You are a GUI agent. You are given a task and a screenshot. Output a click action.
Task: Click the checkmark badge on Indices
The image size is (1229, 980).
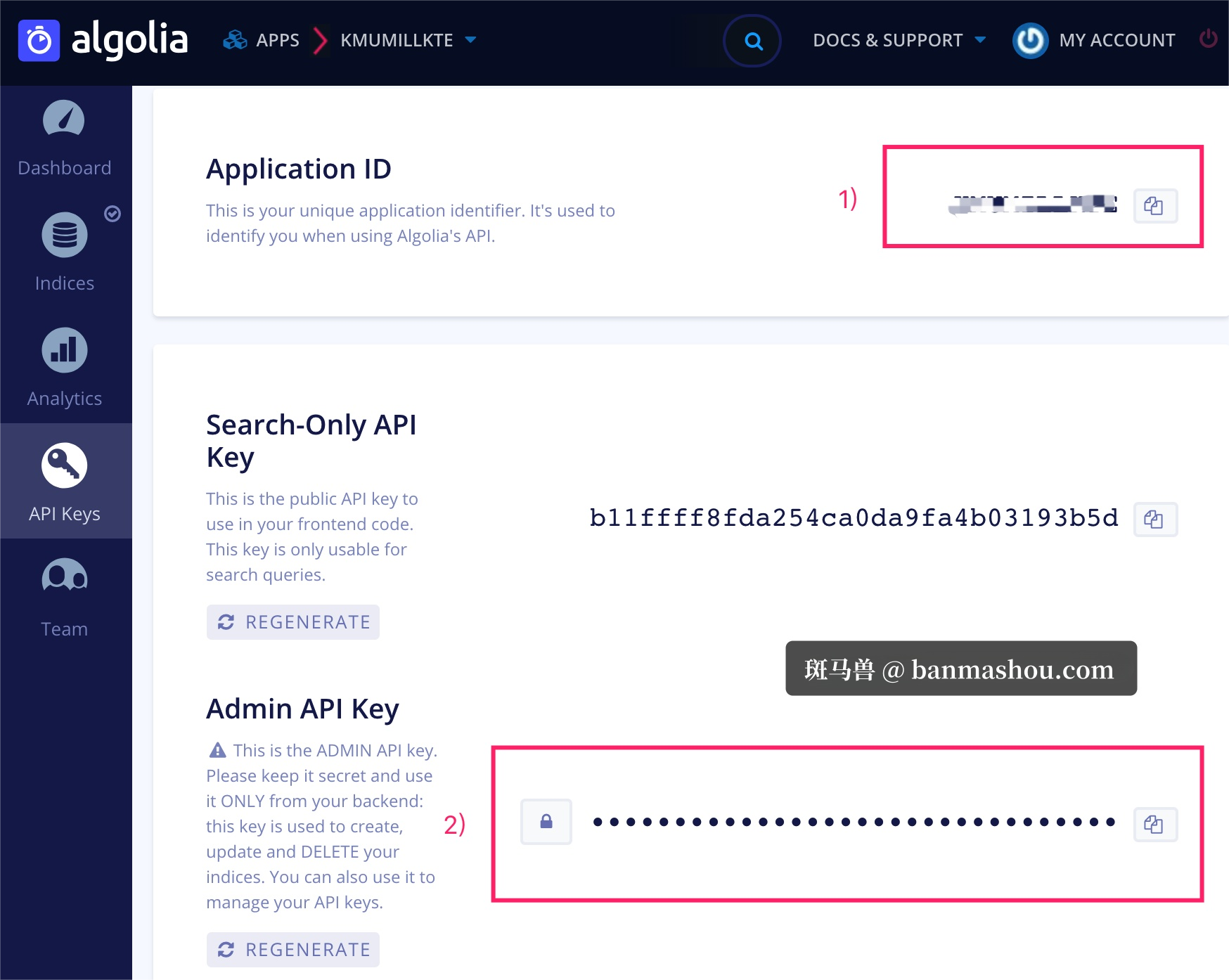click(x=112, y=214)
